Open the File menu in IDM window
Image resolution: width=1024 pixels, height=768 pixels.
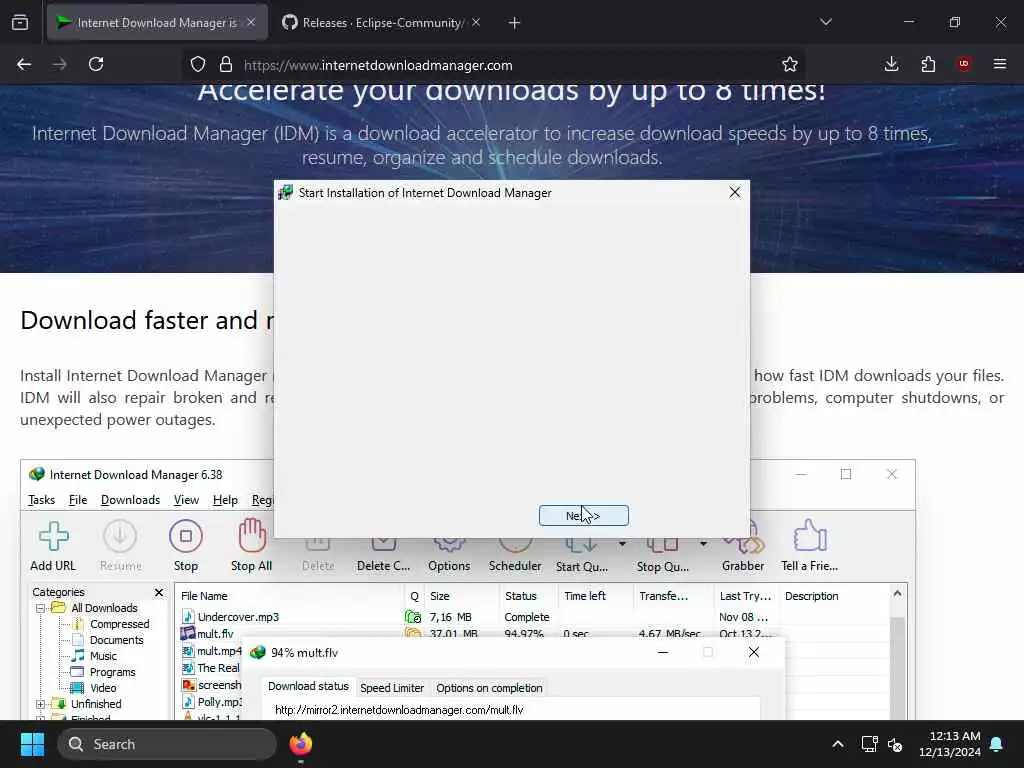tap(78, 500)
